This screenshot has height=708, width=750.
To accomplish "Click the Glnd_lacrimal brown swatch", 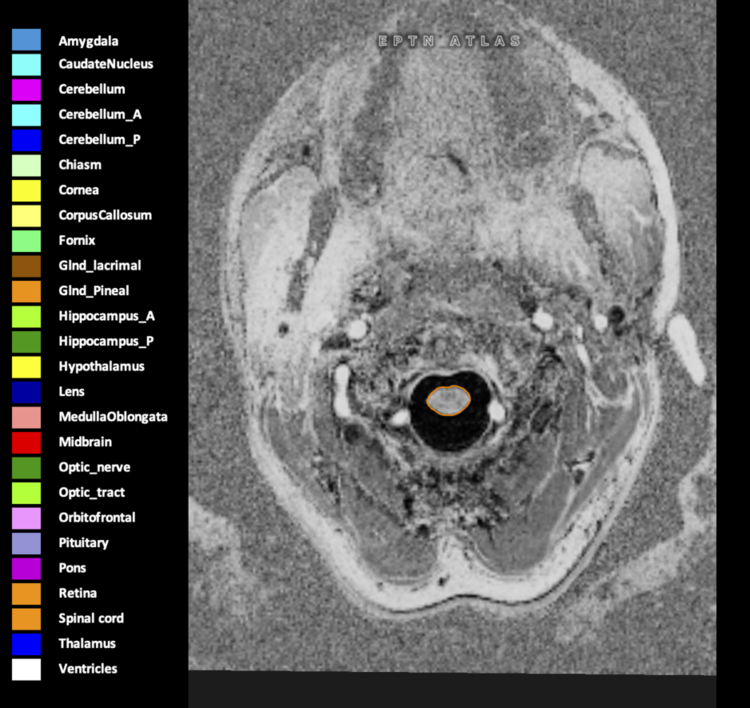I will coord(26,266).
